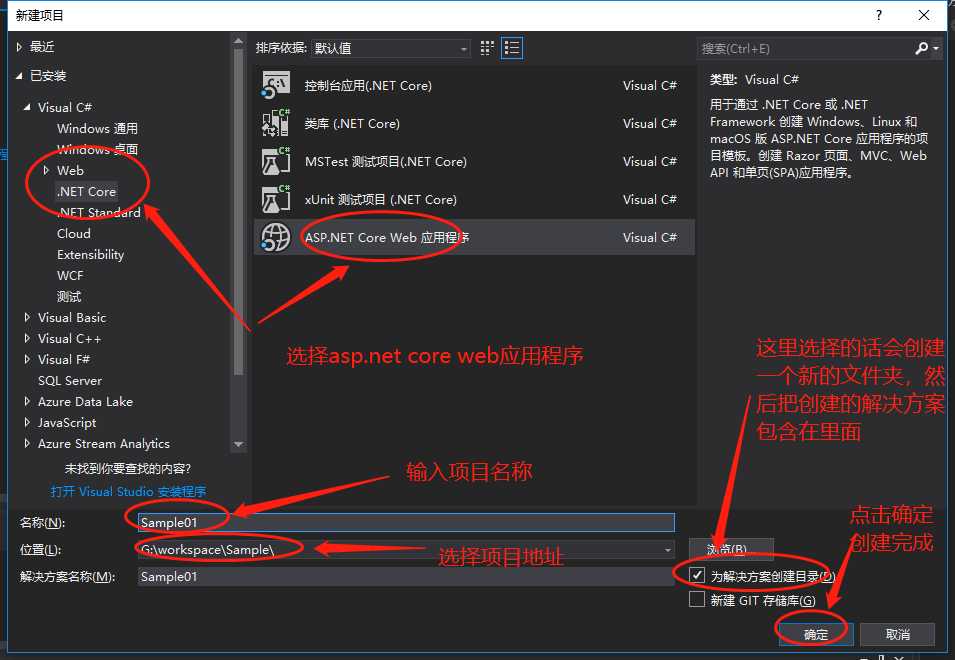
Task: Select xUnit 测试项目 (.NET Core) text
Action: point(381,200)
